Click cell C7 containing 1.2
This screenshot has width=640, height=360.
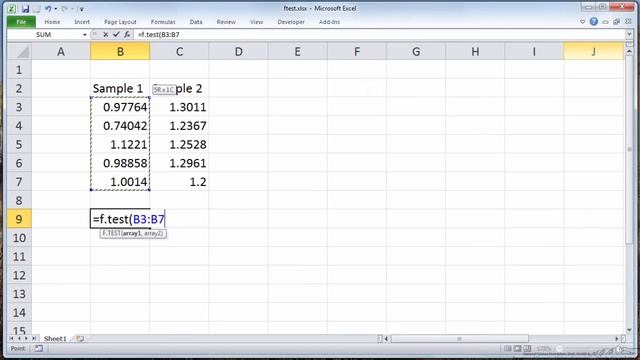click(179, 182)
